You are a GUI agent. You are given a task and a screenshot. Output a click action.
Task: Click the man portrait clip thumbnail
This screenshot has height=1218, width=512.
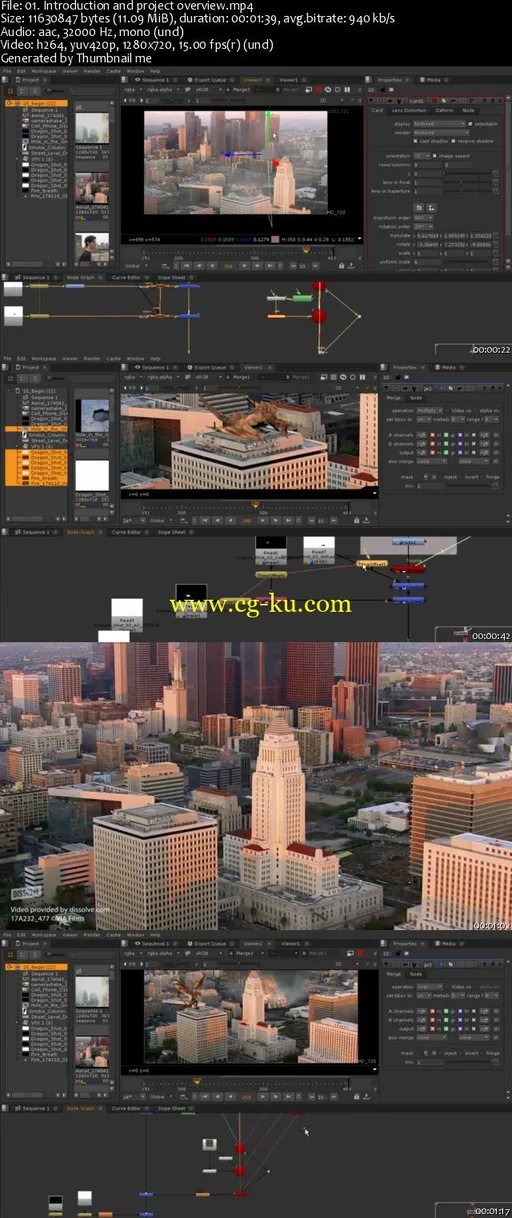coord(92,247)
